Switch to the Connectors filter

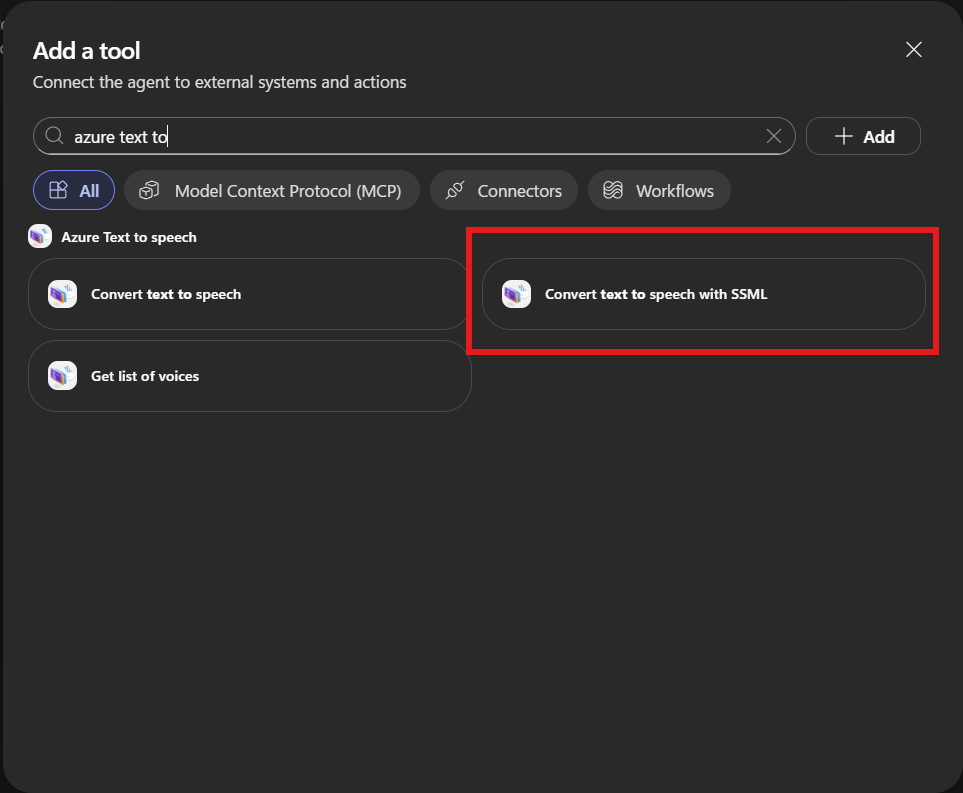[504, 190]
